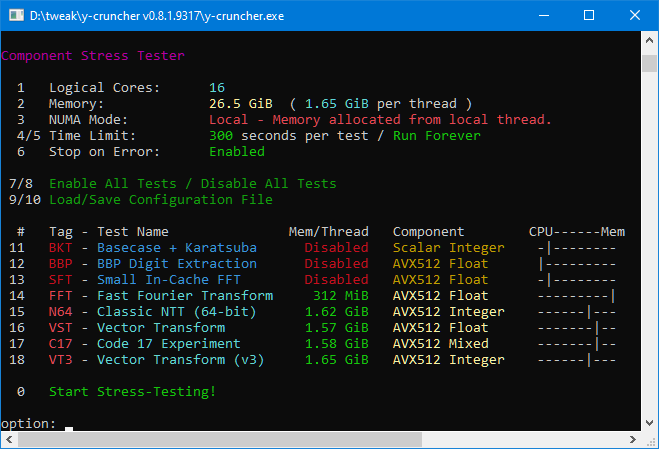Click the 'Component Stress Tester' heading

(x=92, y=55)
